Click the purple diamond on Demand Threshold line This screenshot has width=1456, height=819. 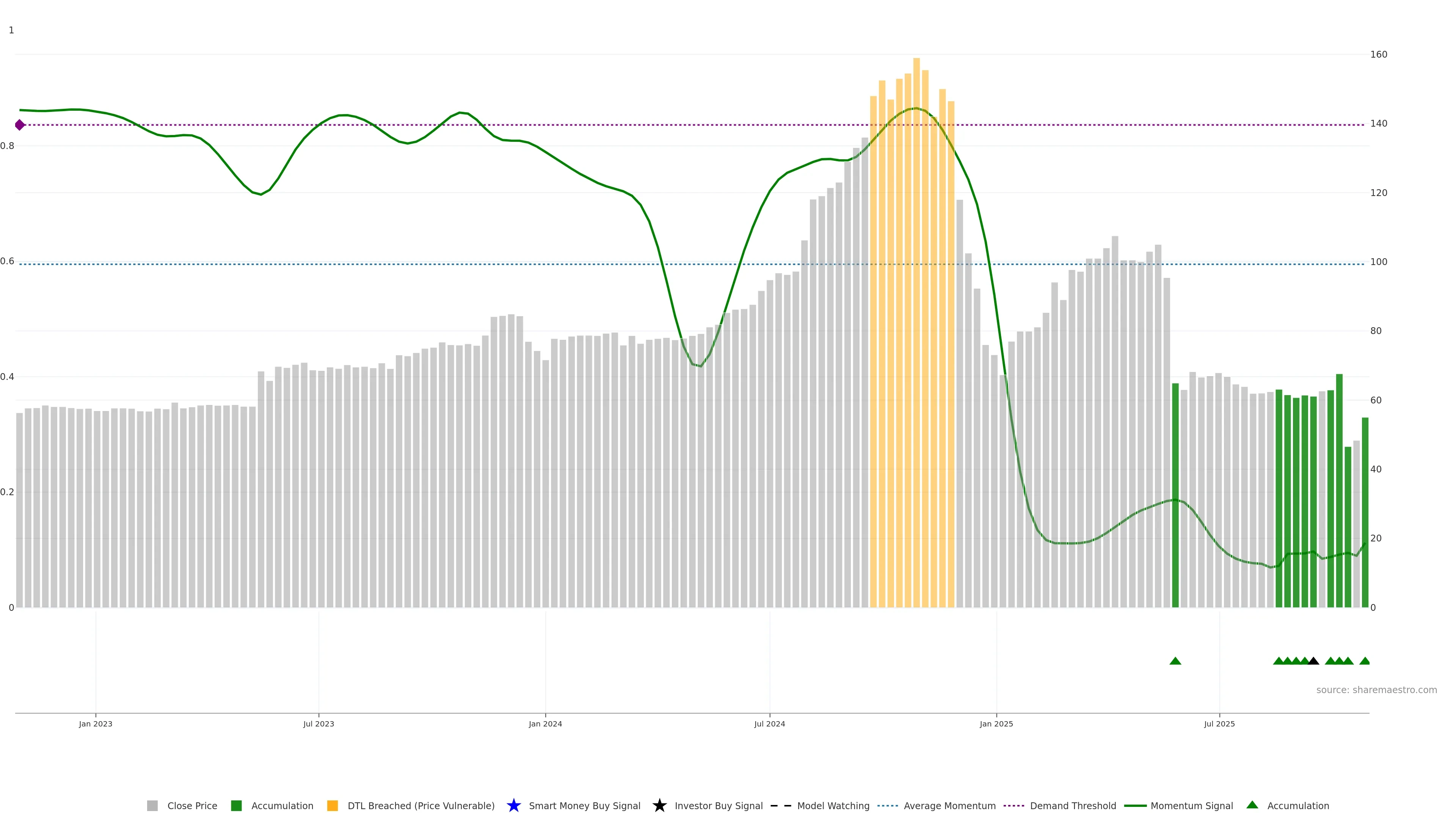click(x=20, y=125)
